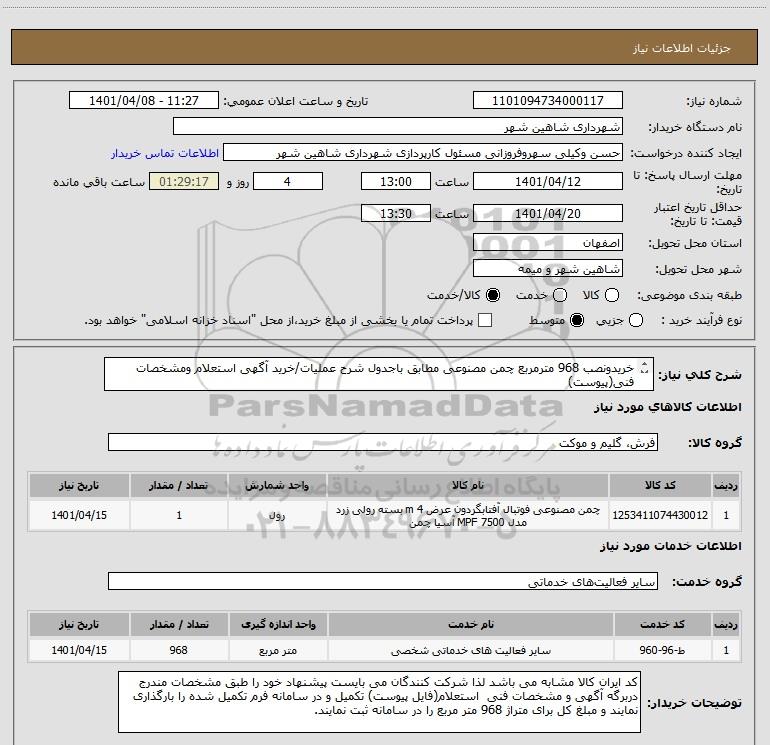This screenshot has width=770, height=745.
Task: Click the need number field 1101094734000117
Action: 548,101
